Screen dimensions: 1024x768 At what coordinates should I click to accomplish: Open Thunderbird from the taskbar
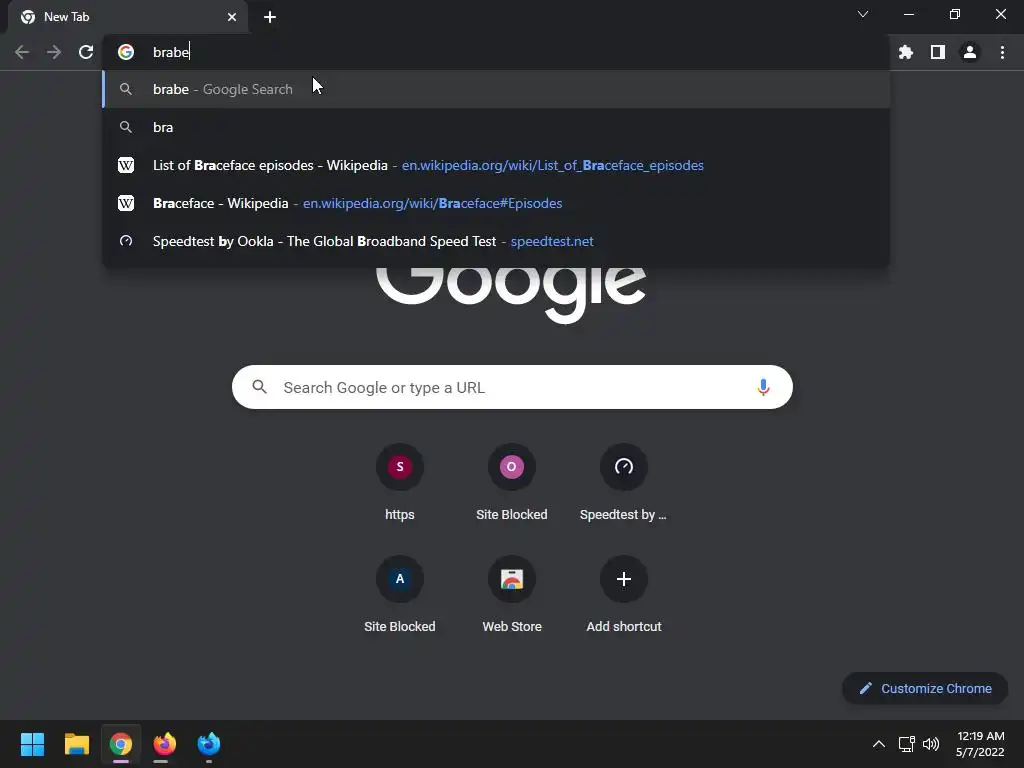[x=209, y=744]
